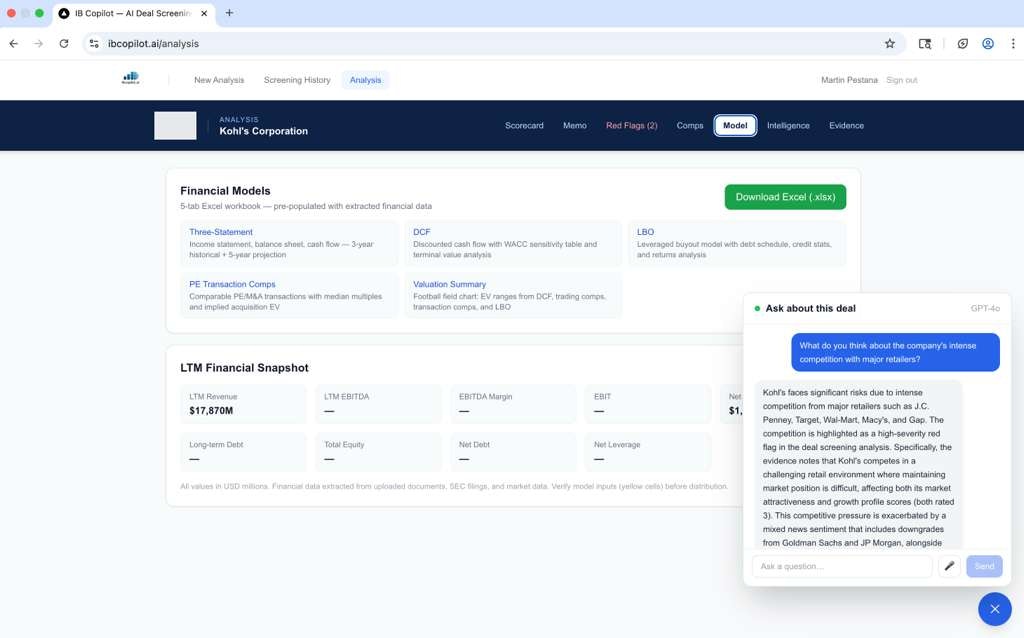Switch to the Scorecard tab
Viewport: 1024px width, 638px height.
(x=524, y=125)
